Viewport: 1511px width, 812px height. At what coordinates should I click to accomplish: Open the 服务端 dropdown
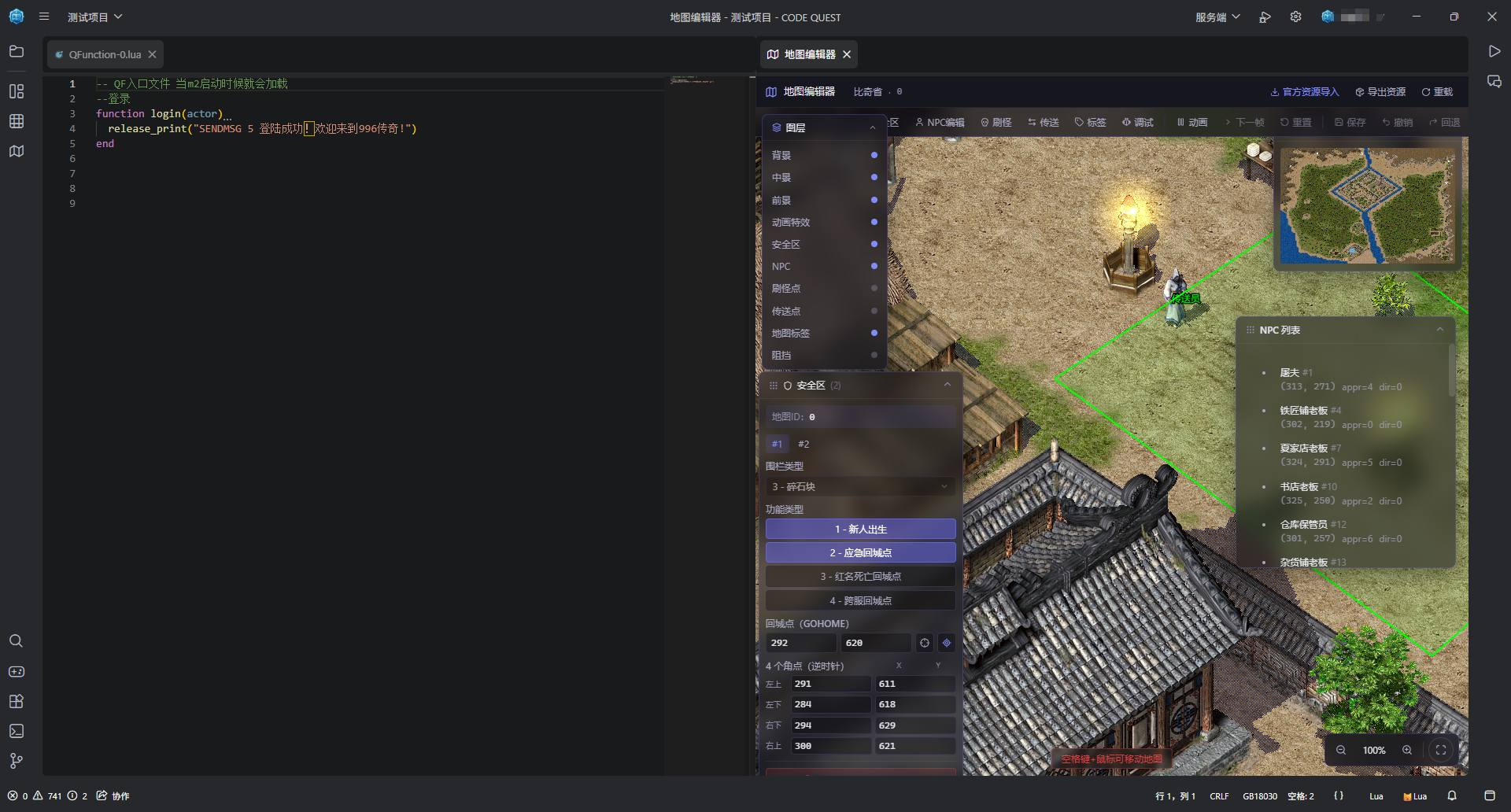[x=1217, y=17]
